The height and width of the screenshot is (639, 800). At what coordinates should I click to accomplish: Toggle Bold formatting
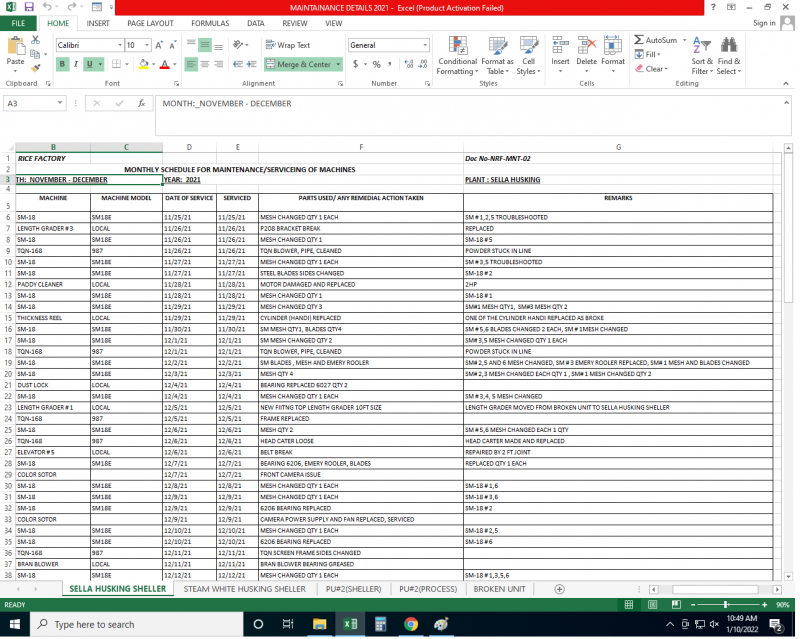point(62,64)
